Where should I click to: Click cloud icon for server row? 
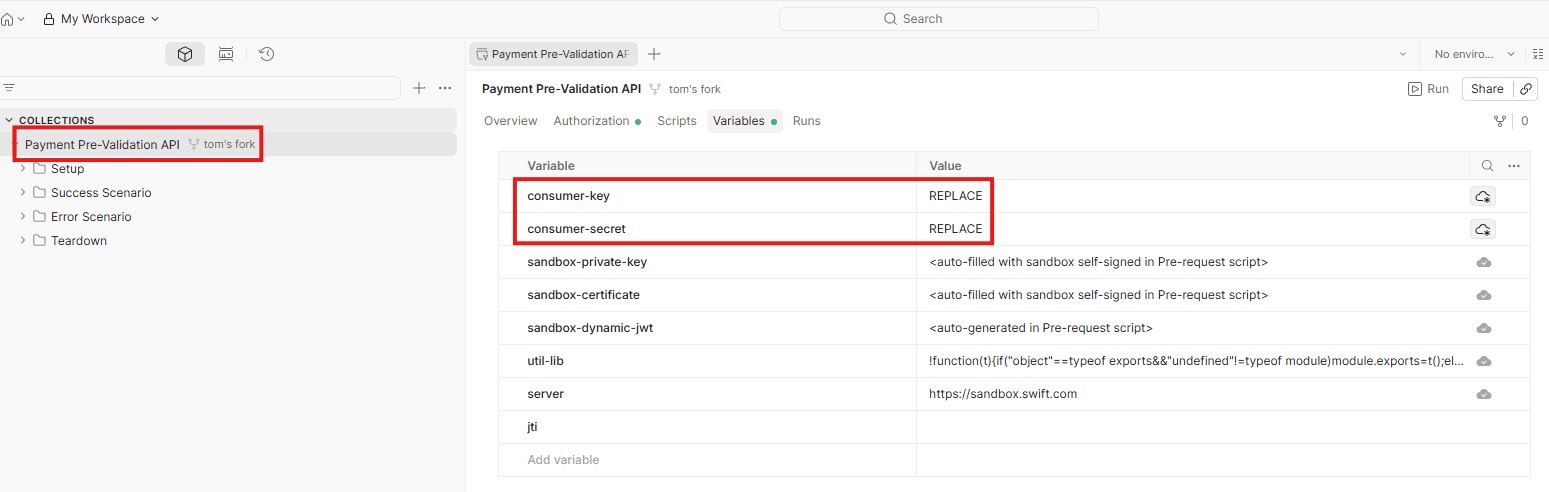pos(1484,394)
